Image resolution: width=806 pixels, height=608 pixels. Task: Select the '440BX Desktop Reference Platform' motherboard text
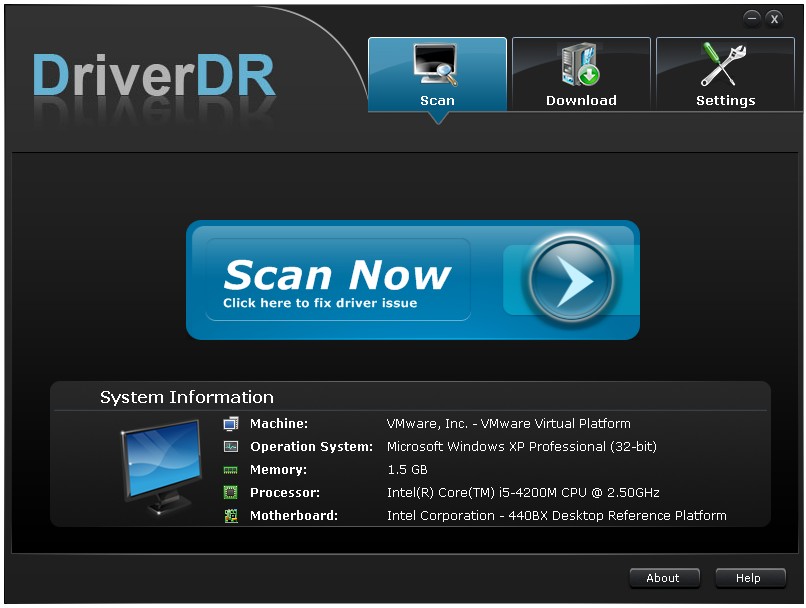click(617, 515)
